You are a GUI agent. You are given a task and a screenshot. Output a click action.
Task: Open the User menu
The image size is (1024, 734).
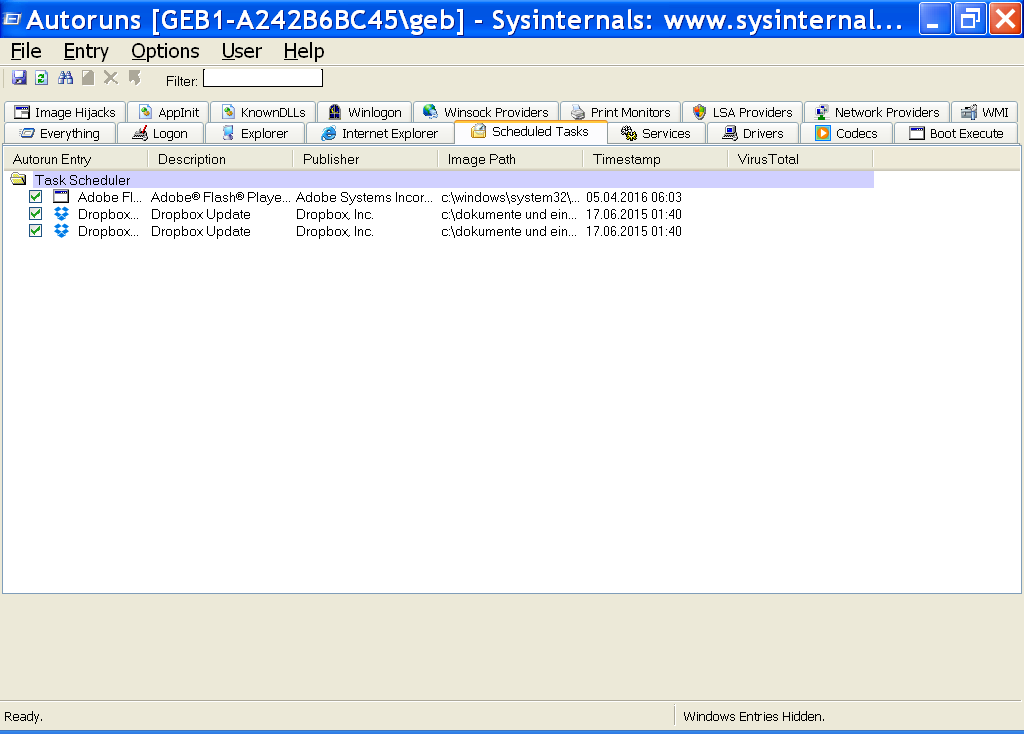point(242,51)
